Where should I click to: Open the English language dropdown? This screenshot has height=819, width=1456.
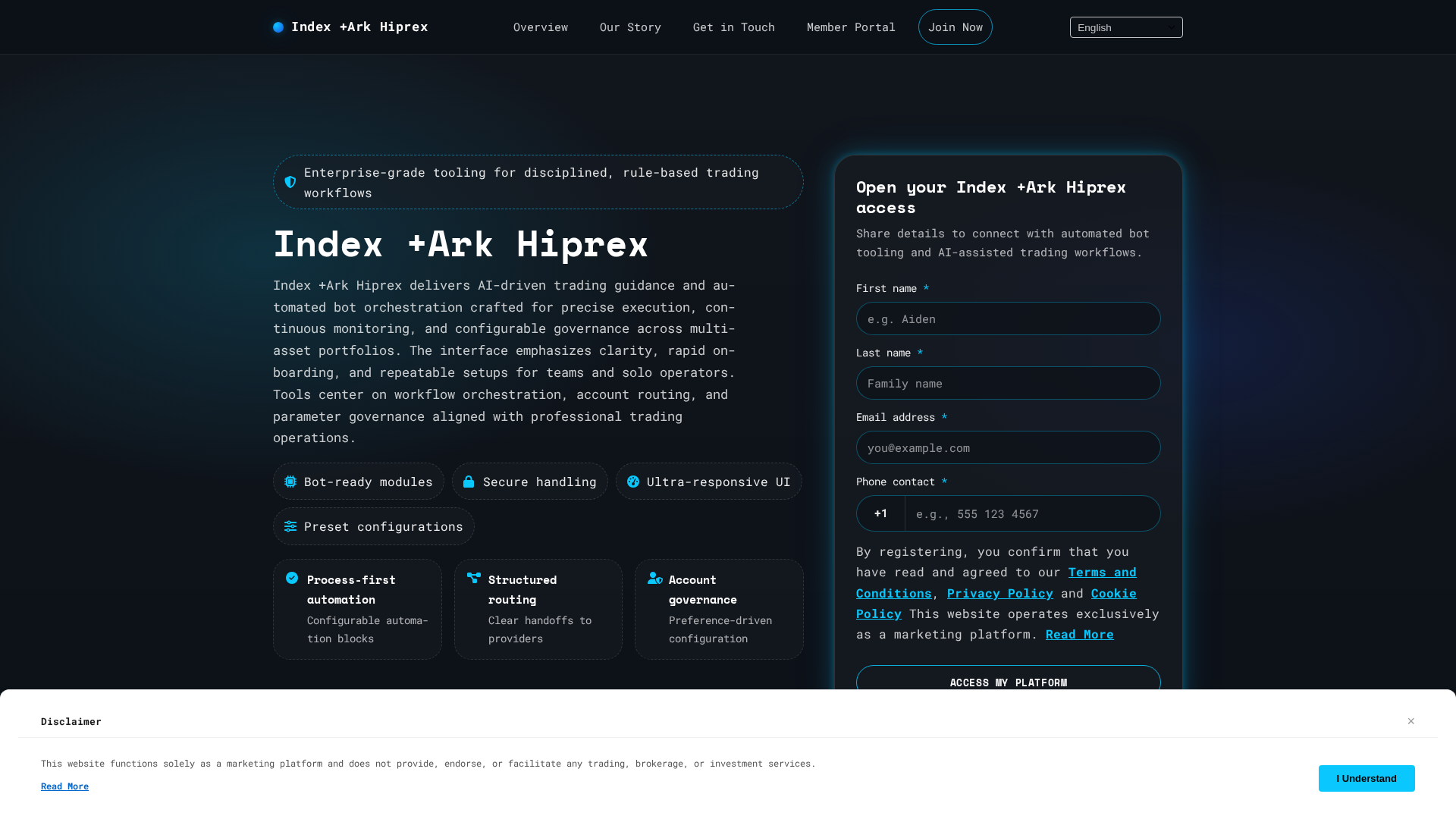click(x=1126, y=27)
